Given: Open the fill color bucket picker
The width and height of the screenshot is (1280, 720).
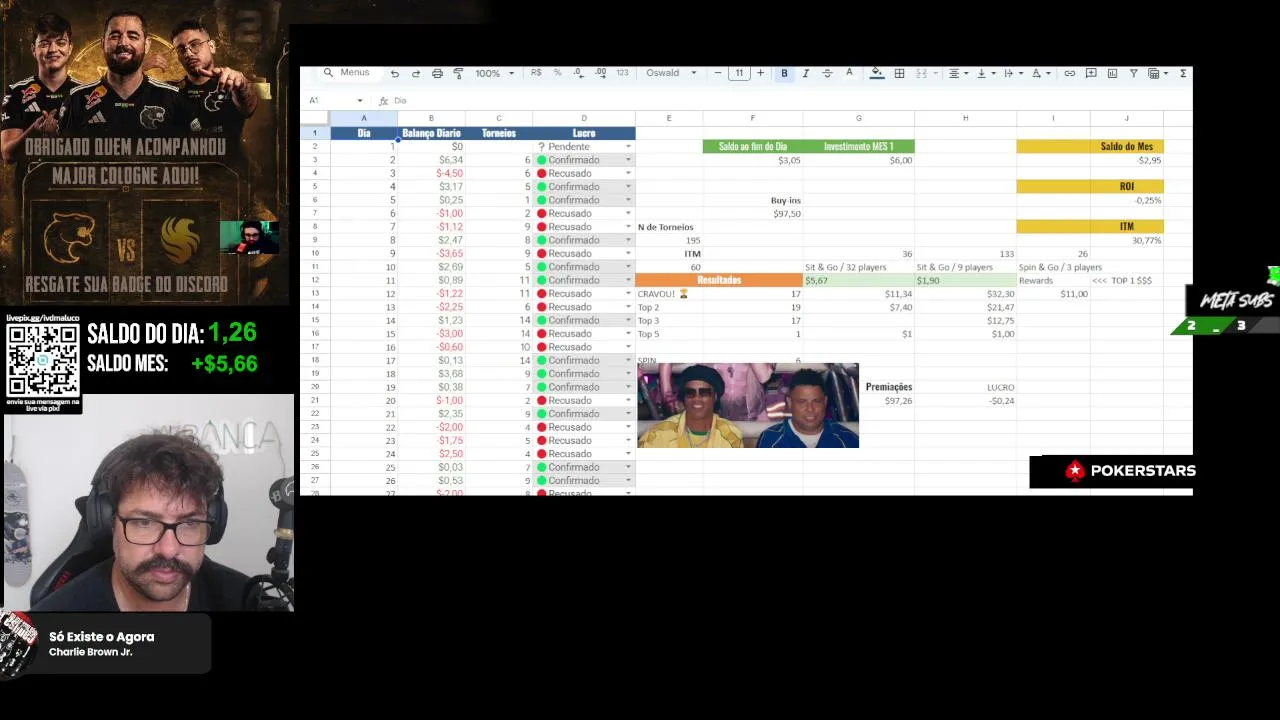Looking at the screenshot, I should click(877, 73).
